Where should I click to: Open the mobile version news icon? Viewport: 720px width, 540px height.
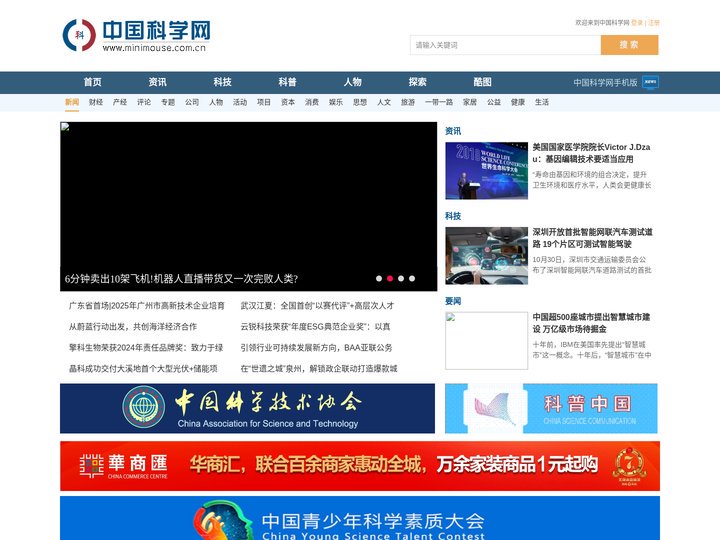coord(650,82)
